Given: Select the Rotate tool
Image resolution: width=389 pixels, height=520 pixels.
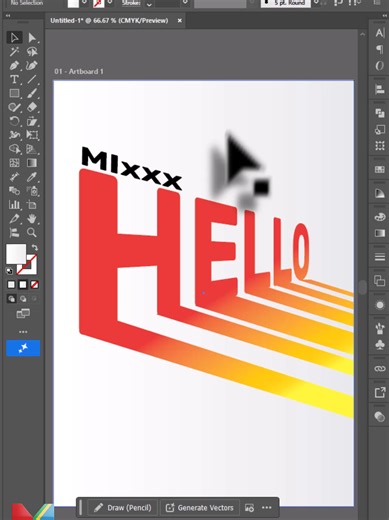Looking at the screenshot, I should pyautogui.click(x=14, y=121).
